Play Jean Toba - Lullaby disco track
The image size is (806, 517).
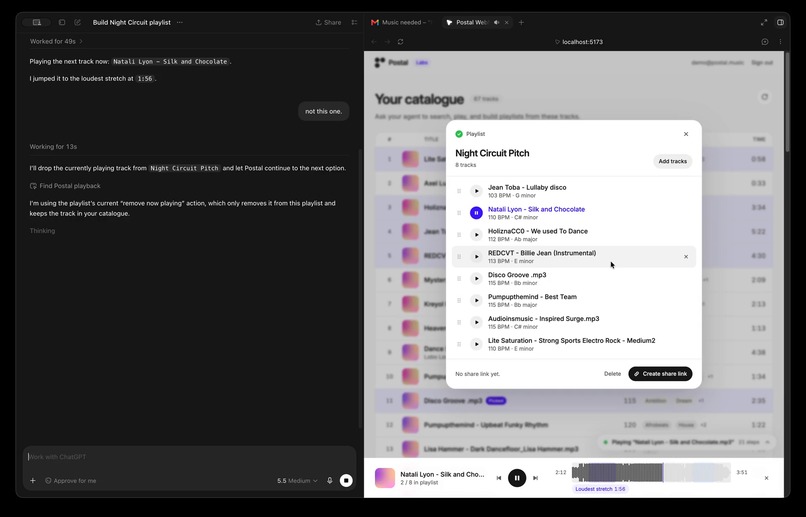click(477, 191)
